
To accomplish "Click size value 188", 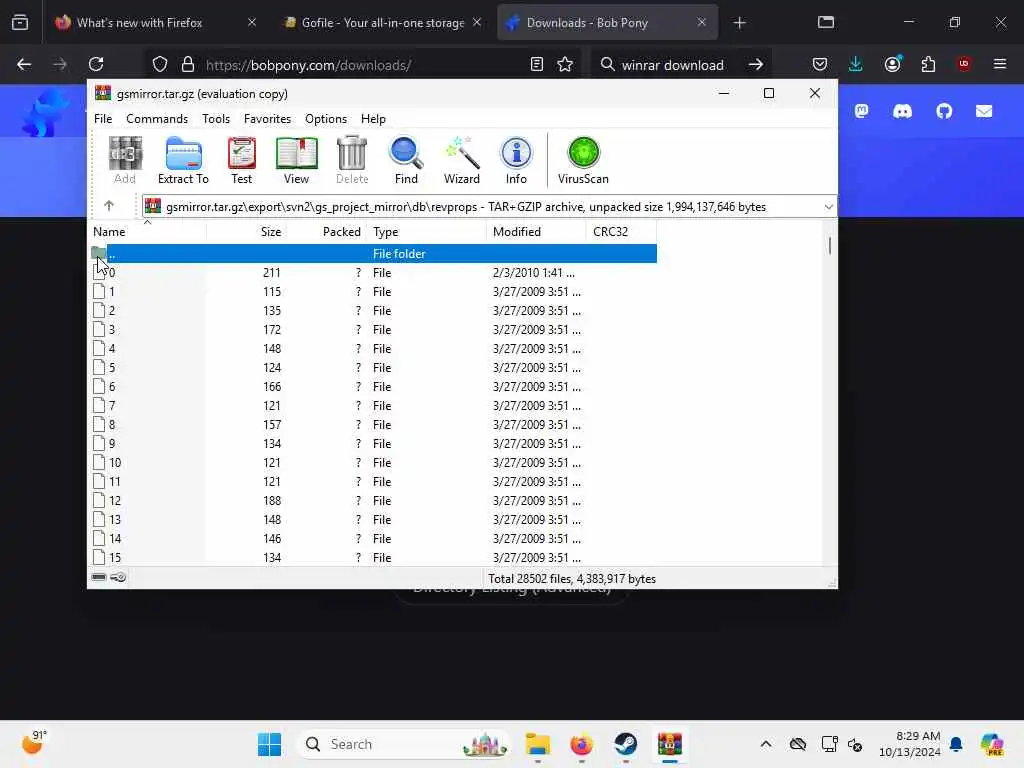I will point(272,500).
